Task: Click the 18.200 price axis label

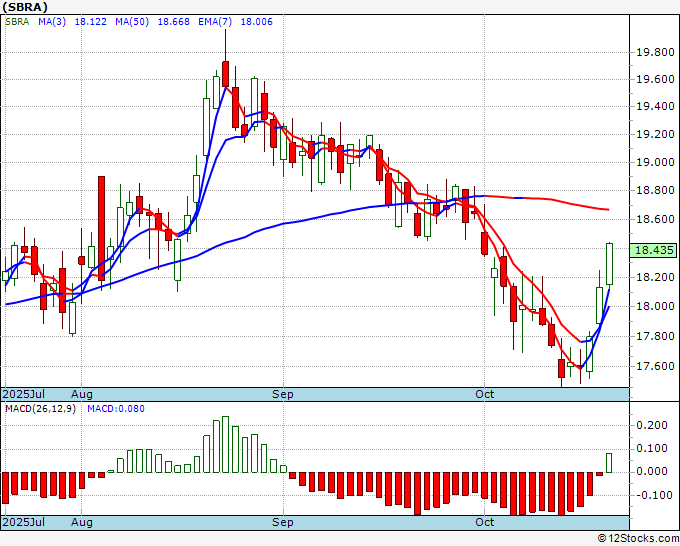Action: tap(655, 277)
